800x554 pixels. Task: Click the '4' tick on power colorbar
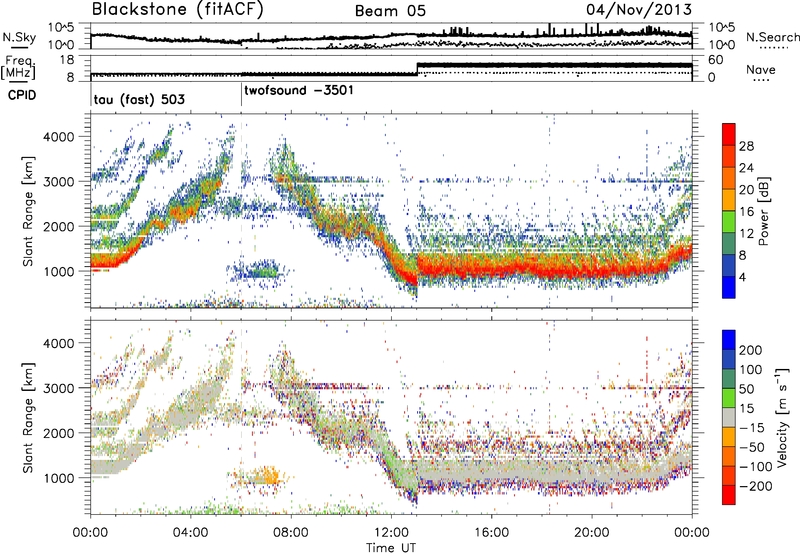(742, 278)
